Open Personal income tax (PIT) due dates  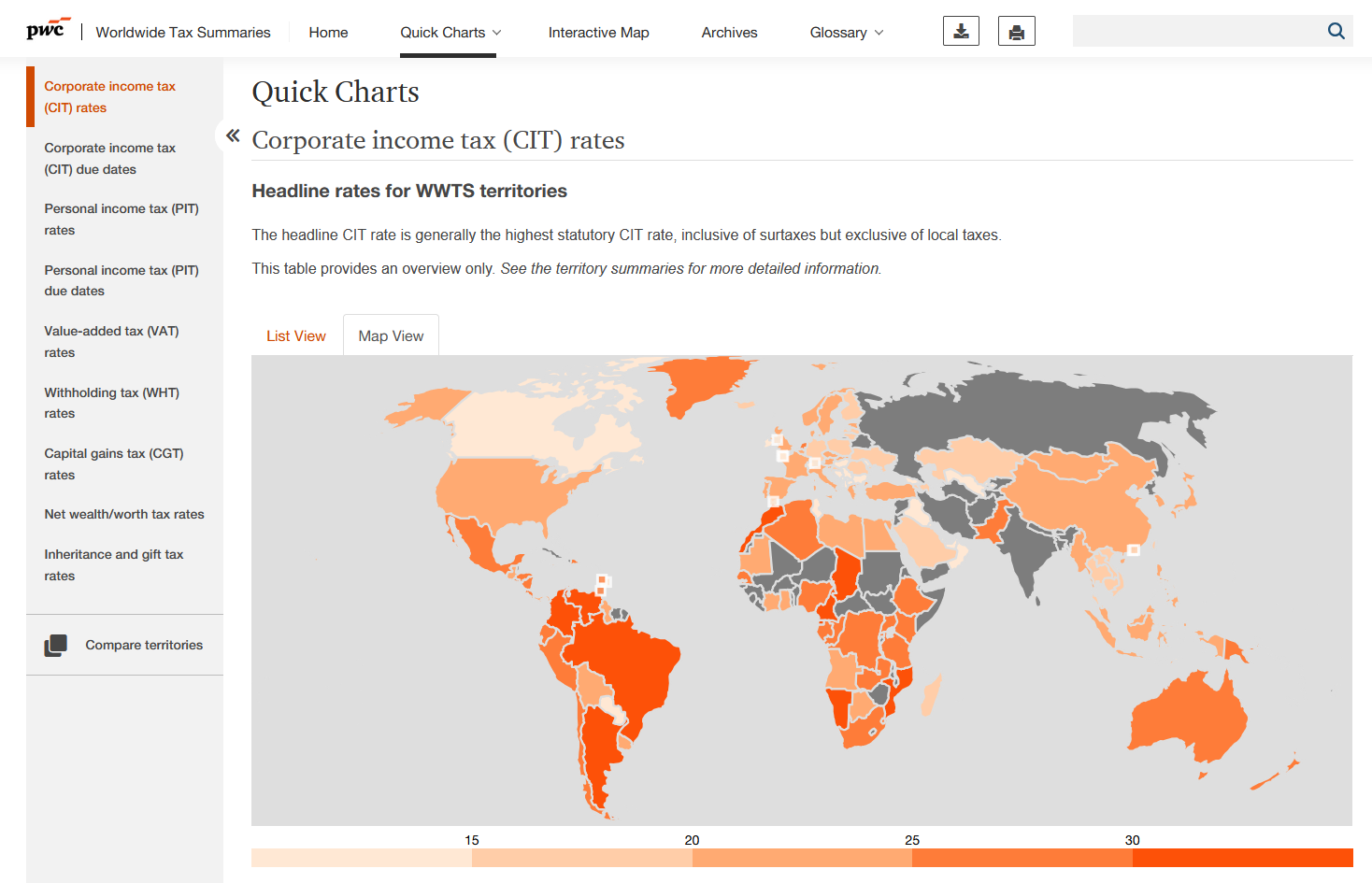pos(121,280)
